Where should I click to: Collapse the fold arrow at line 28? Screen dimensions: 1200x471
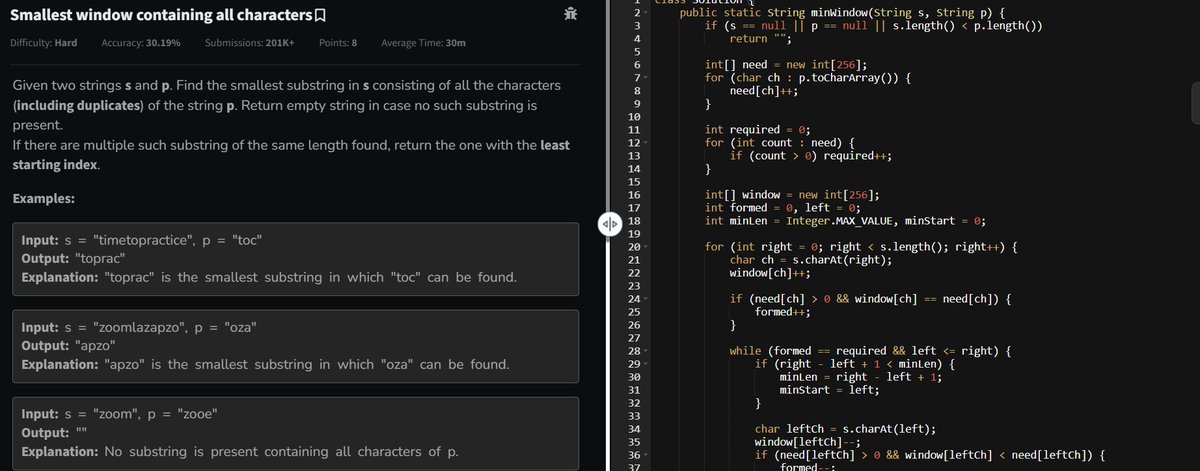pos(646,351)
